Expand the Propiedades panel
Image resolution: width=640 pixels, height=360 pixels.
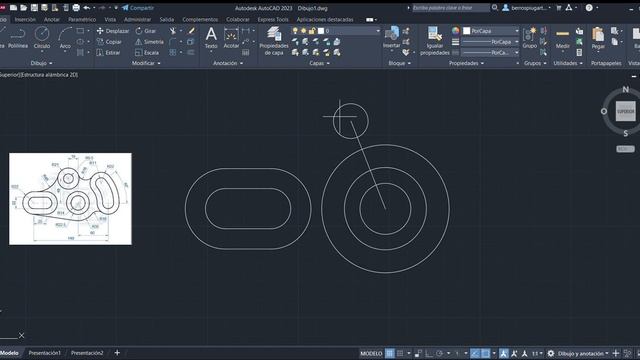(x=466, y=63)
